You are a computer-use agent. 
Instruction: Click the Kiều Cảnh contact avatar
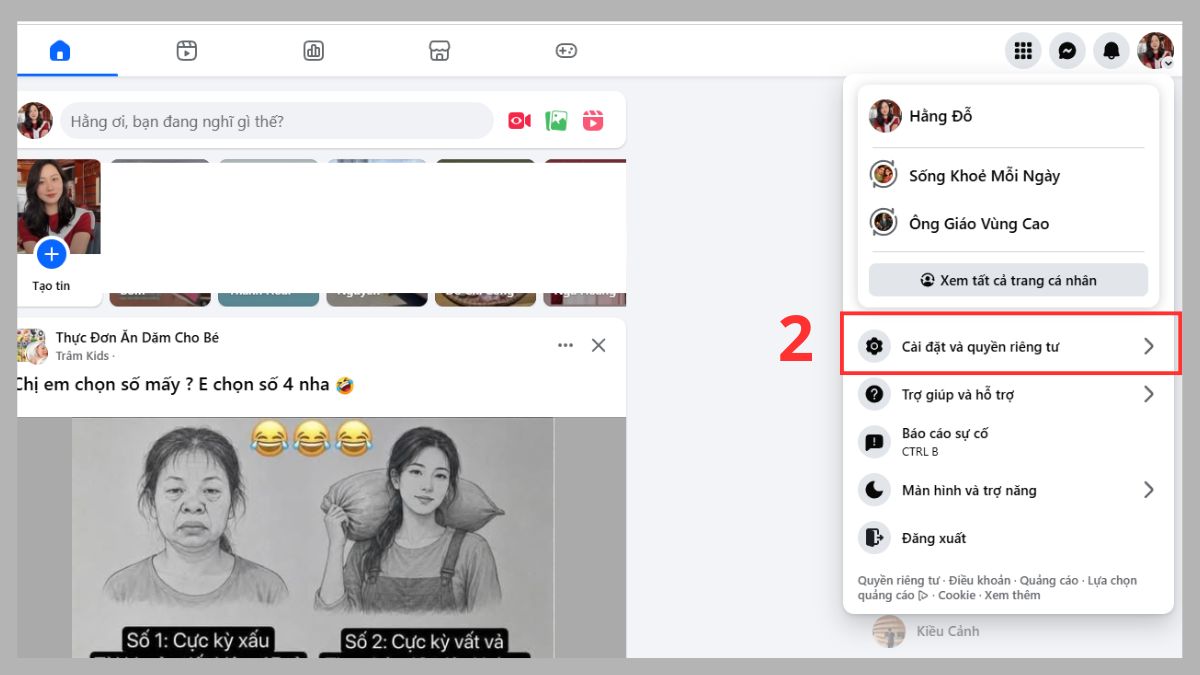888,631
